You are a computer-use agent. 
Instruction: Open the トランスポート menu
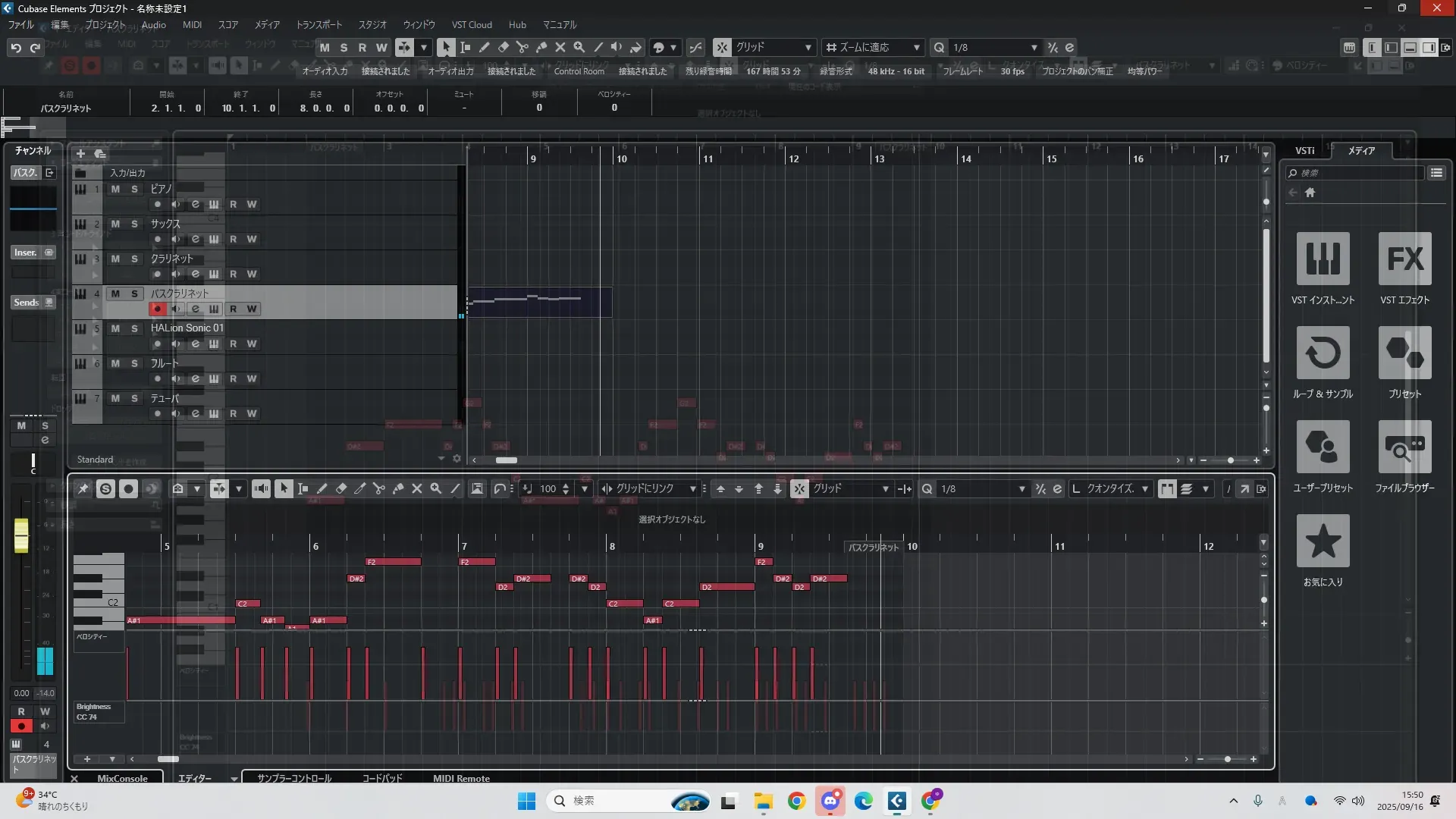(x=318, y=25)
